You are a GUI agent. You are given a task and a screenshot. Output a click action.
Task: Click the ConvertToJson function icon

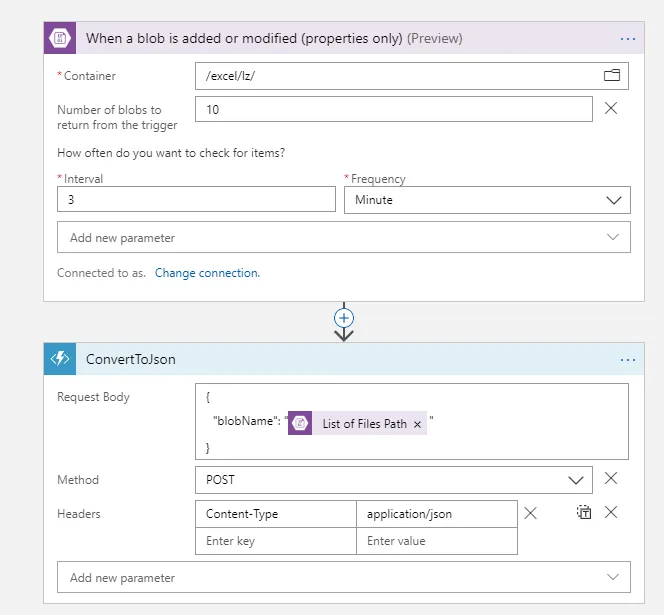click(60, 359)
